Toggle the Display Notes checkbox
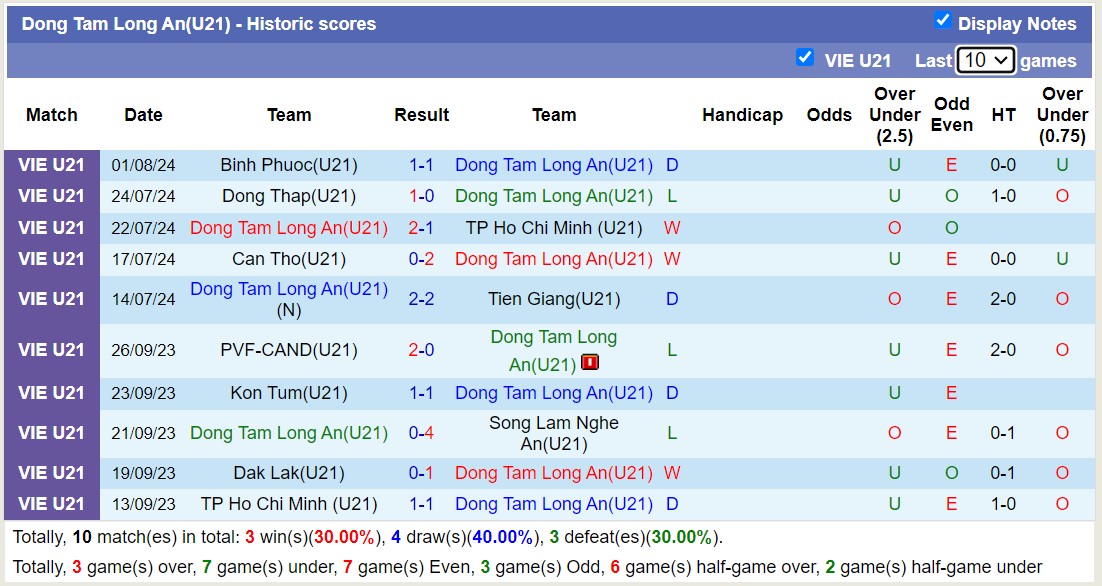 coord(942,21)
